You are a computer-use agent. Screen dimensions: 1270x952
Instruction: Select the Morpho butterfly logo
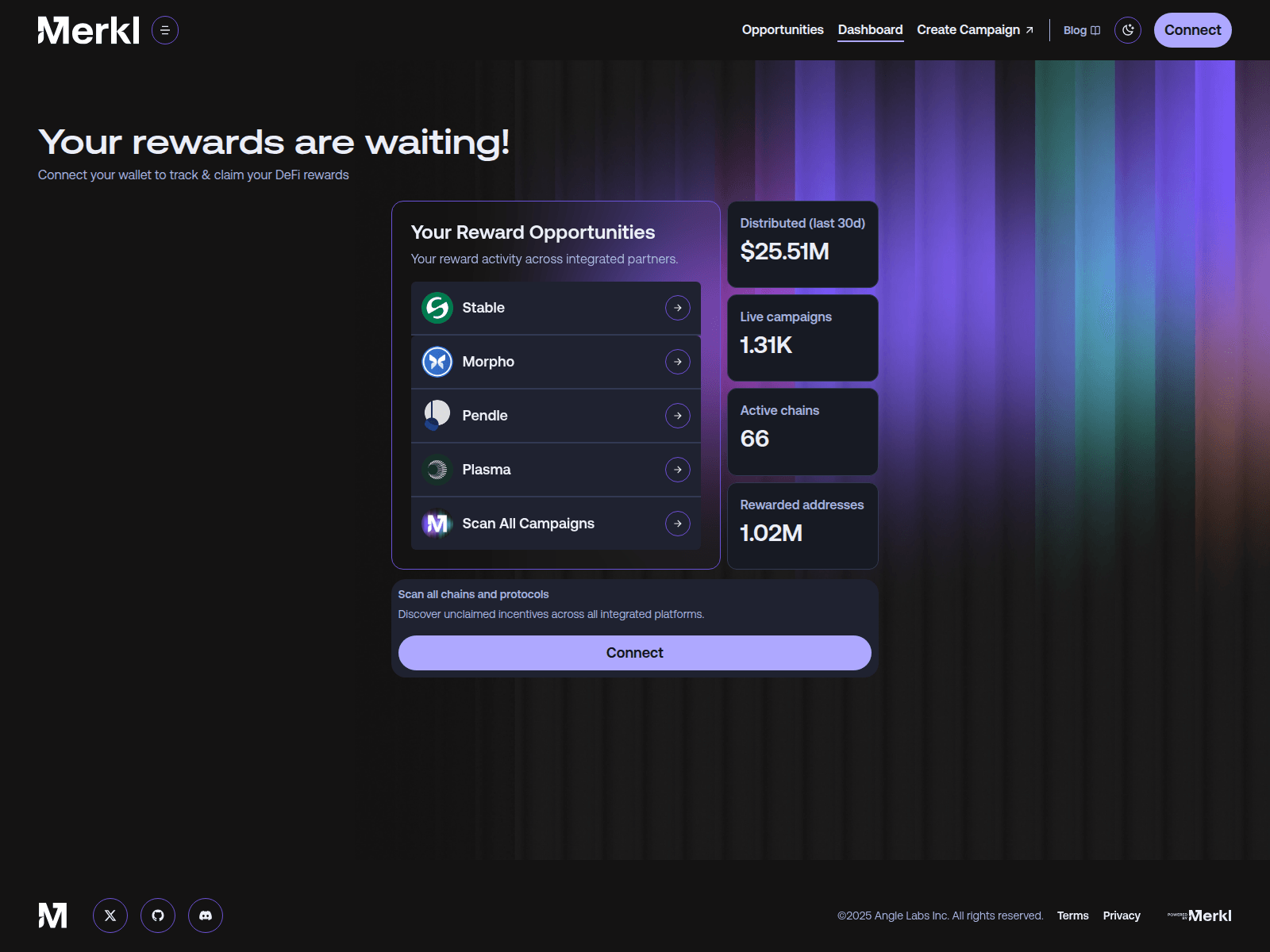pos(436,361)
